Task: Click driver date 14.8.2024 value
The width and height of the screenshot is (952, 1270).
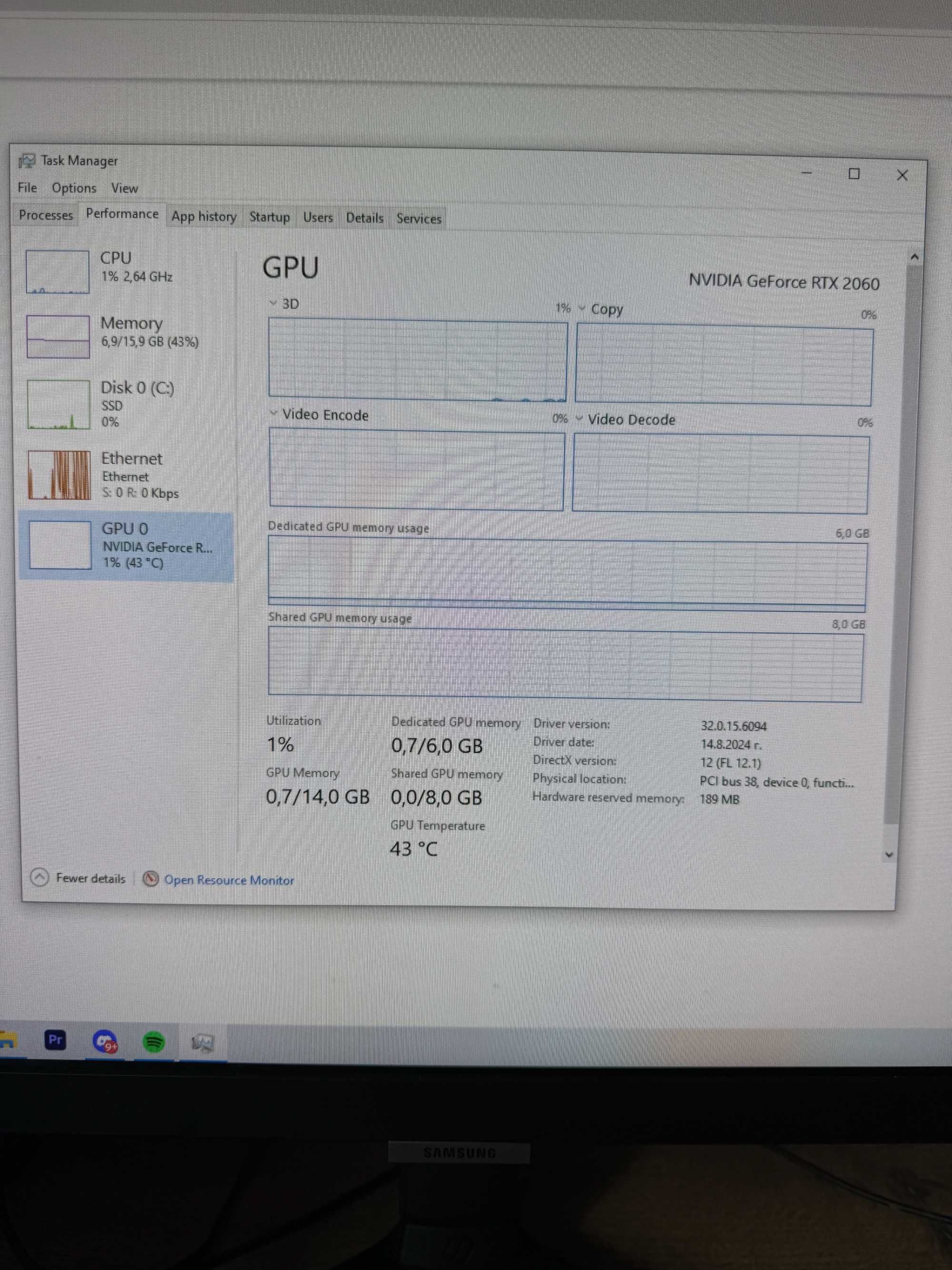Action: [731, 745]
